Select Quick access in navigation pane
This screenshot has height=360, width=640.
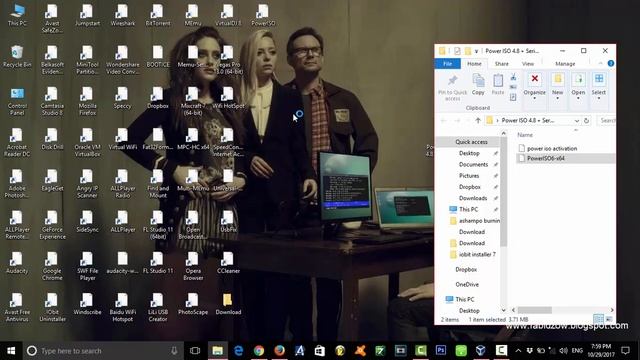tap(471, 142)
